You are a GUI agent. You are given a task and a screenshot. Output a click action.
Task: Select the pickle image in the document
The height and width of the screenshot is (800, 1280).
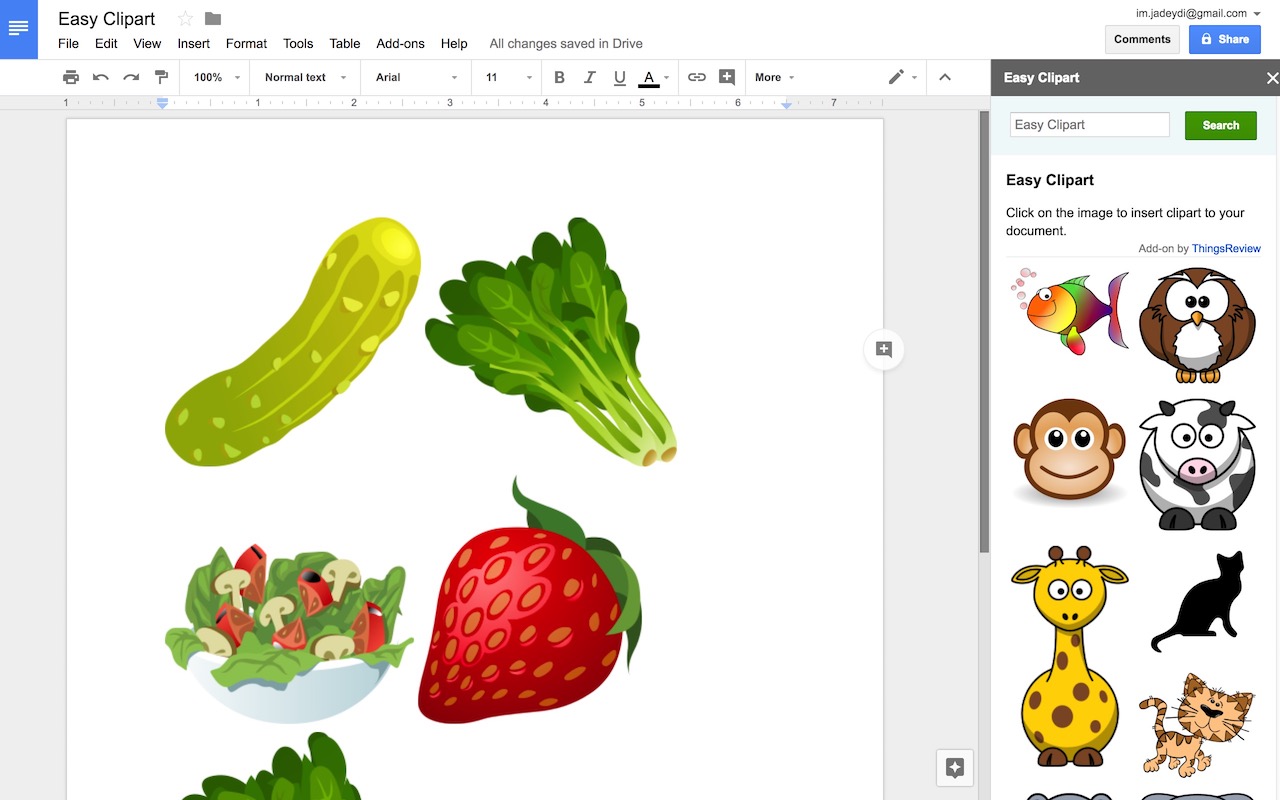(293, 341)
